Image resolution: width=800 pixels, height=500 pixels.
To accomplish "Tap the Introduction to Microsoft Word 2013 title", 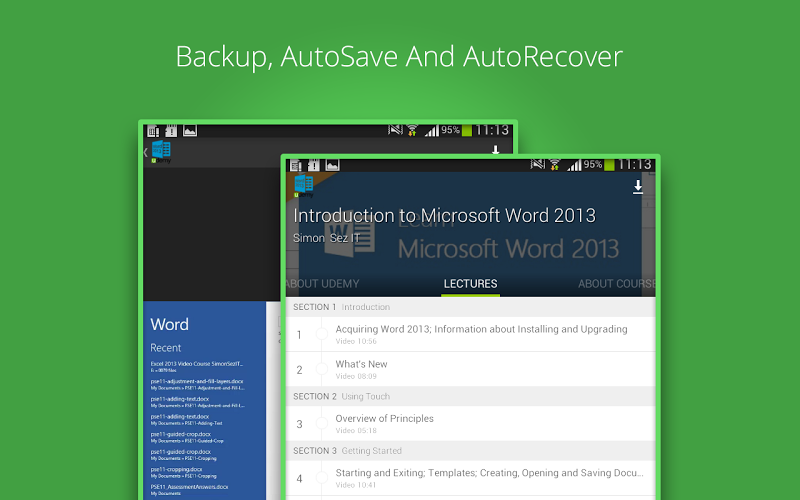I will point(444,216).
